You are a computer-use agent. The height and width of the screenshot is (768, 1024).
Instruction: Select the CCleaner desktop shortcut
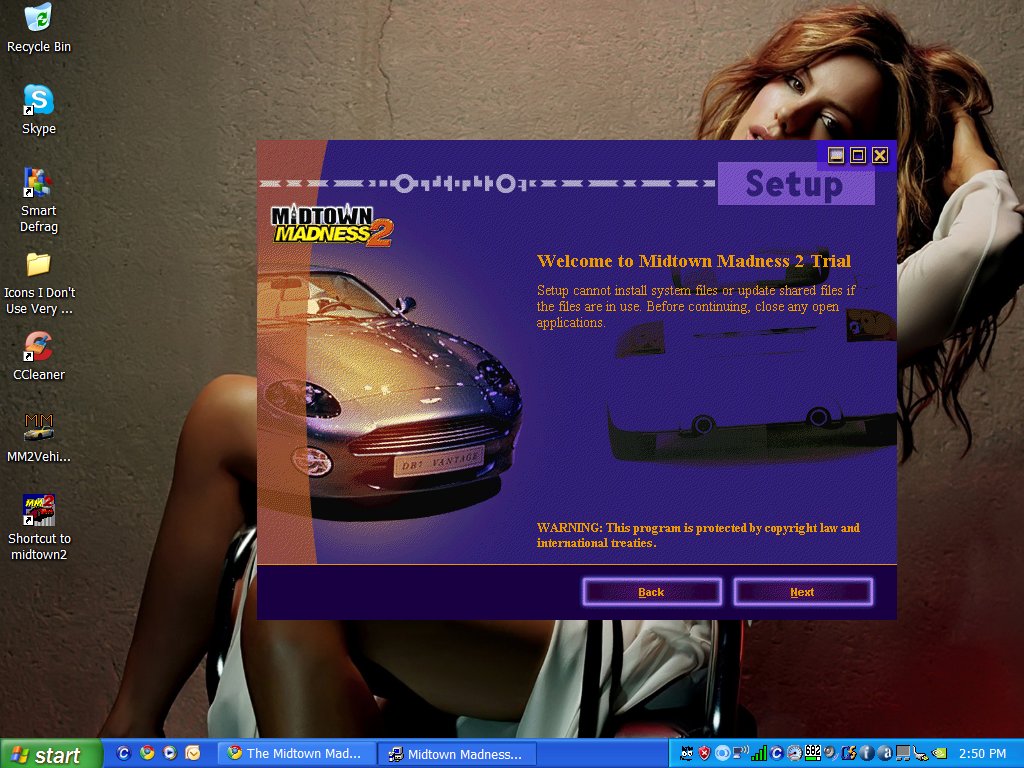coord(39,356)
